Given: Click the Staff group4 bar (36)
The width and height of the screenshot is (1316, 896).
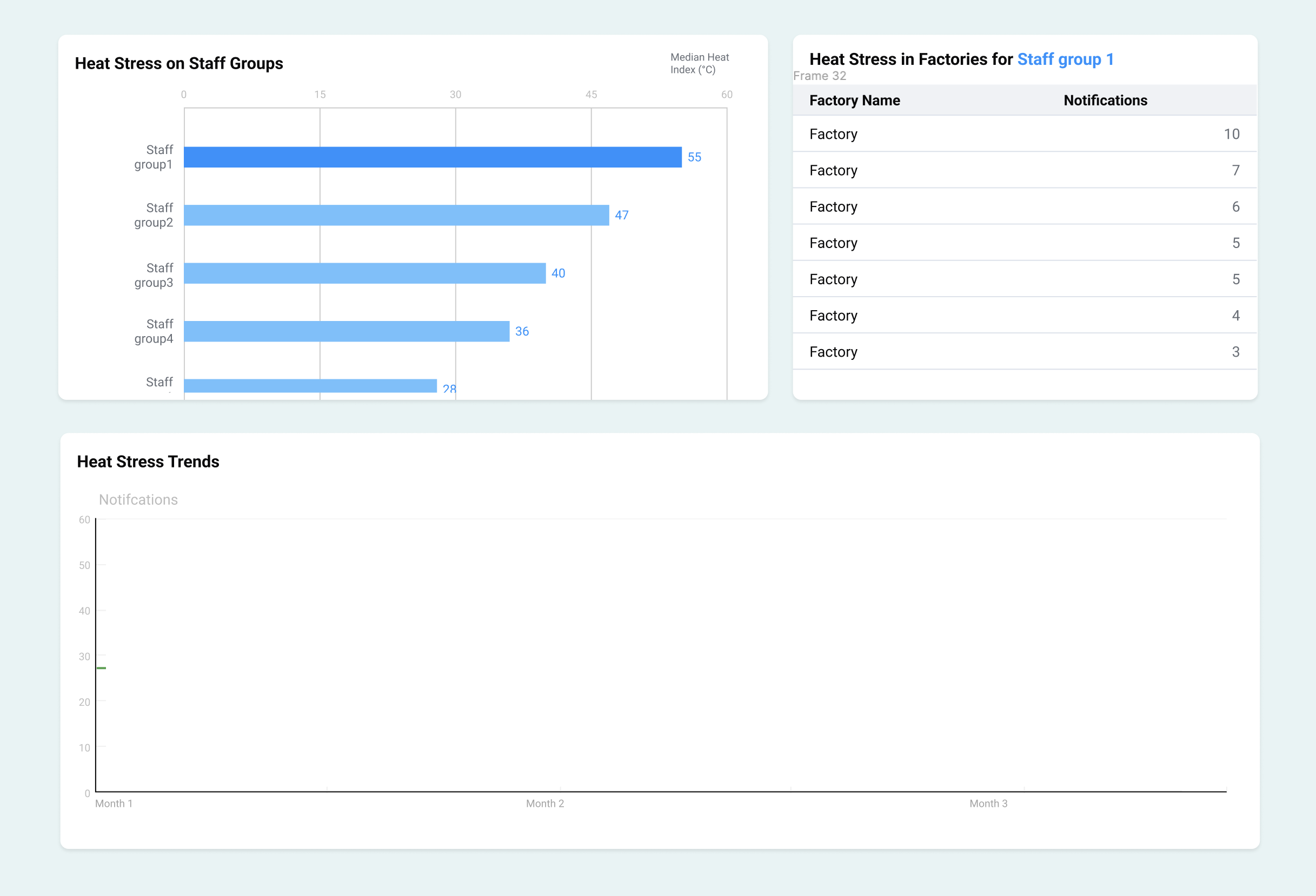Looking at the screenshot, I should coord(347,331).
